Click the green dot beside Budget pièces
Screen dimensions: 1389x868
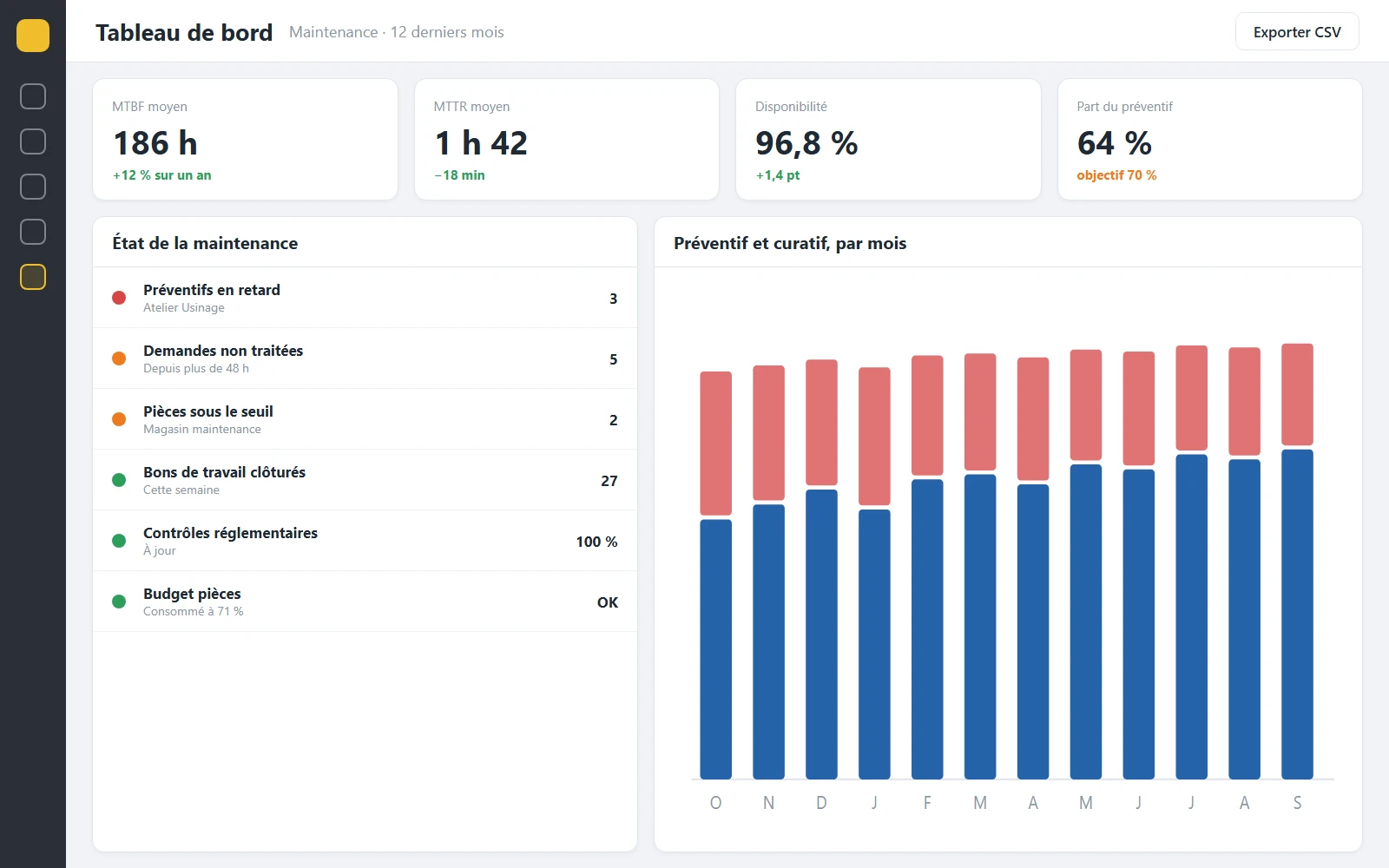(119, 602)
